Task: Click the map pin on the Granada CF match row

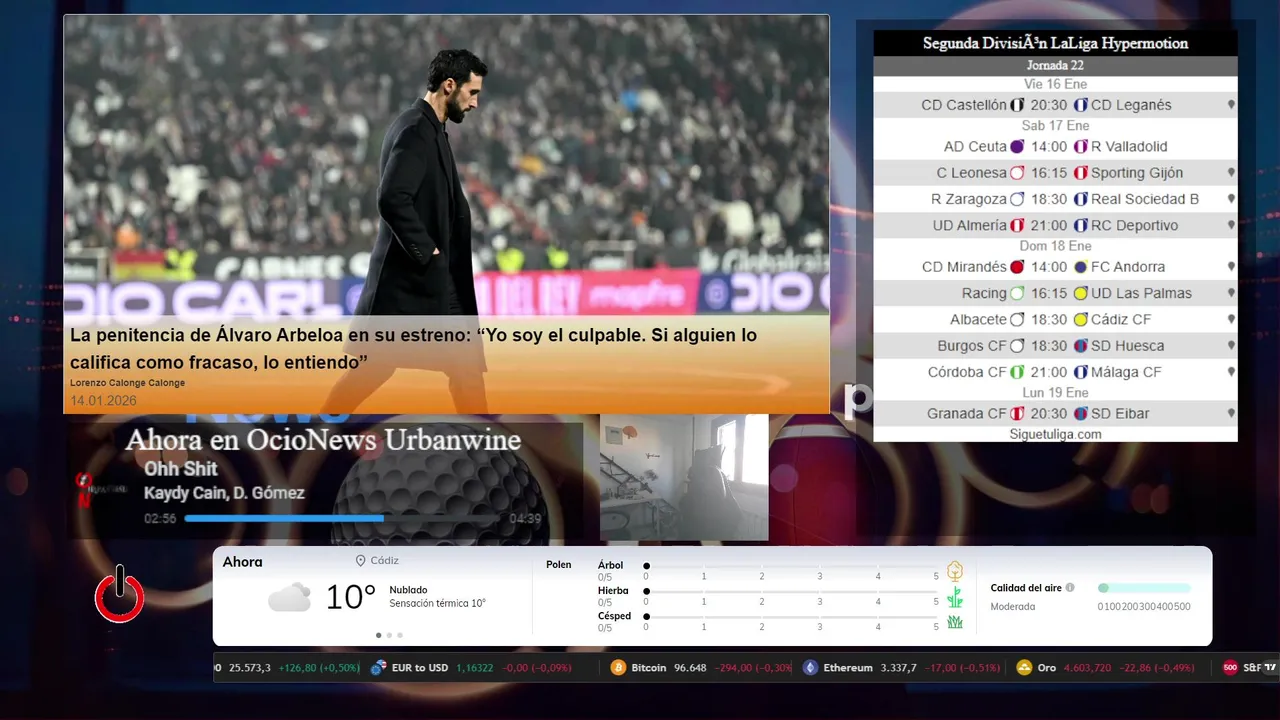Action: (x=1231, y=413)
